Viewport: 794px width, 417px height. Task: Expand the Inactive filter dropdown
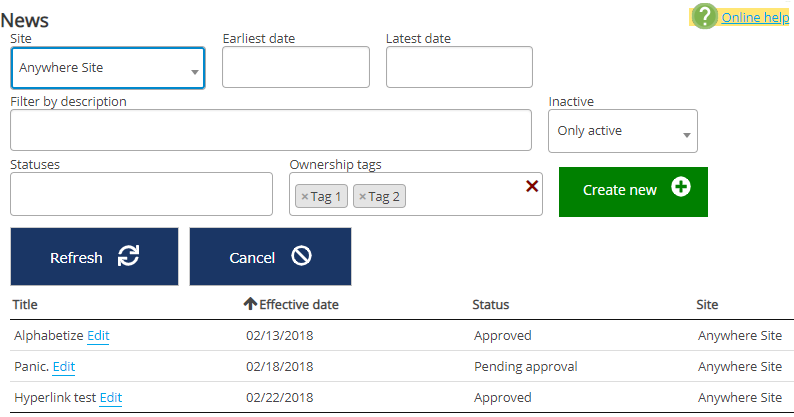pyautogui.click(x=622, y=131)
